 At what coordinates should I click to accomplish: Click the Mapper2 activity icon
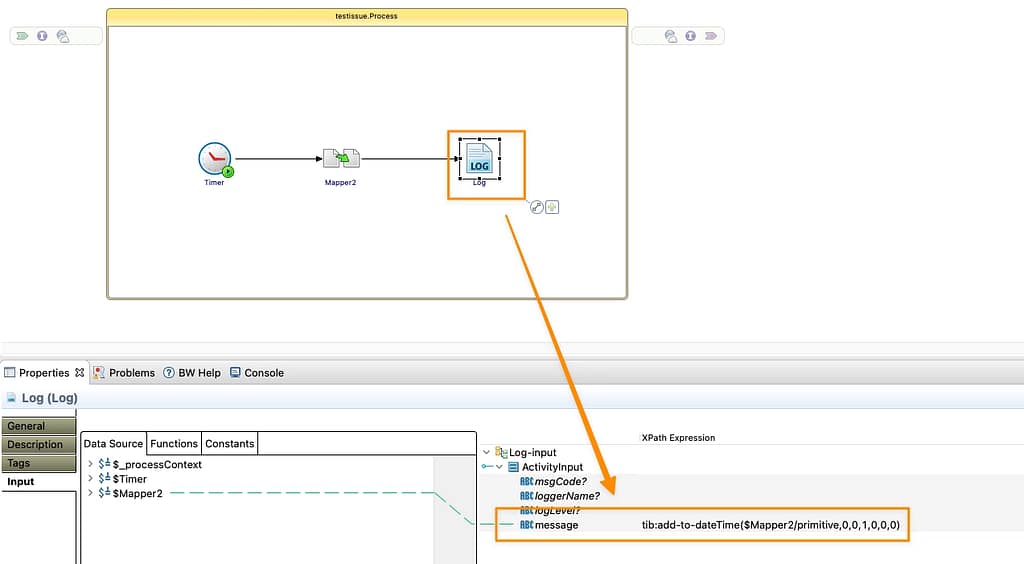tap(341, 159)
